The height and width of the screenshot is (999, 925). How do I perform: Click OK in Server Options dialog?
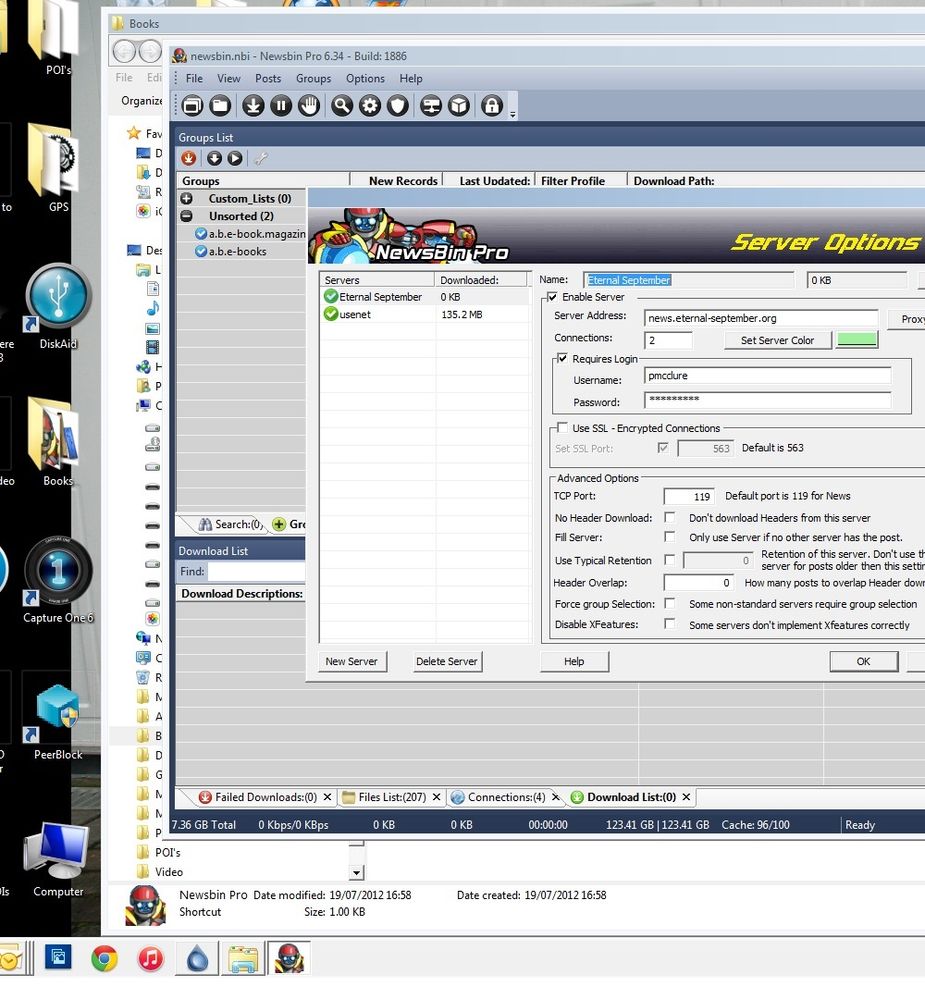coord(863,661)
